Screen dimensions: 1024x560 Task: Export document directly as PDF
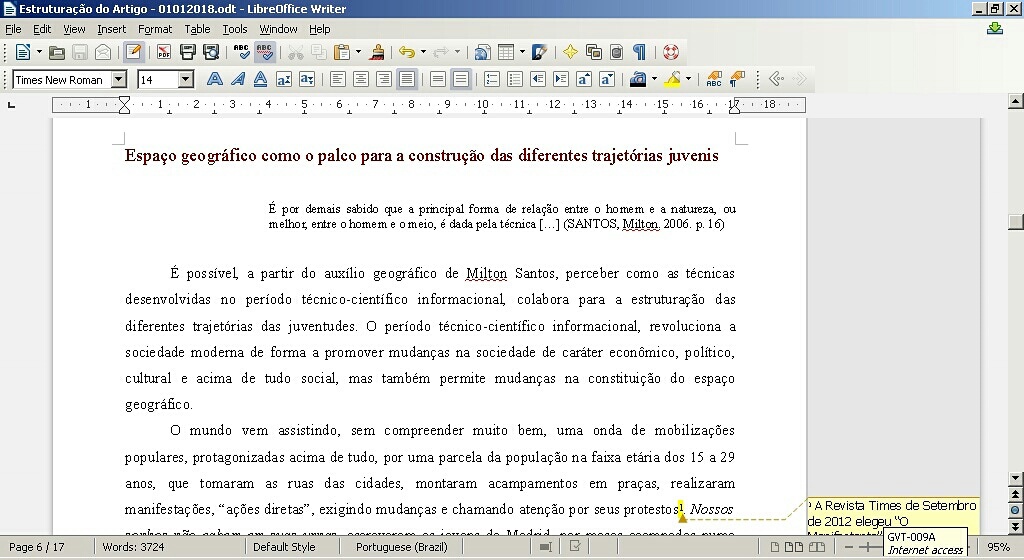coord(163,52)
